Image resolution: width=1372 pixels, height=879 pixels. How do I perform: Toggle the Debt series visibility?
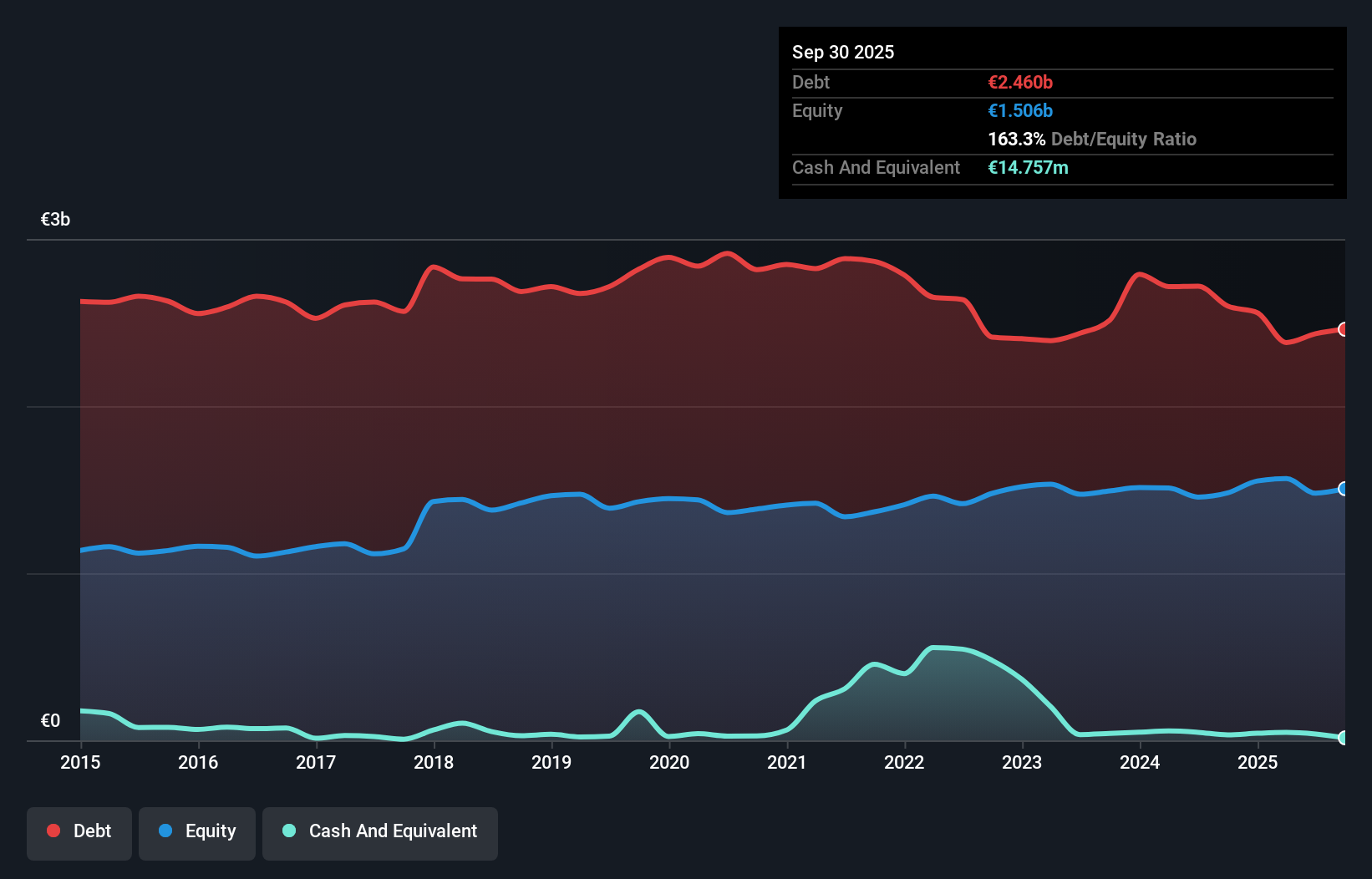click(79, 831)
